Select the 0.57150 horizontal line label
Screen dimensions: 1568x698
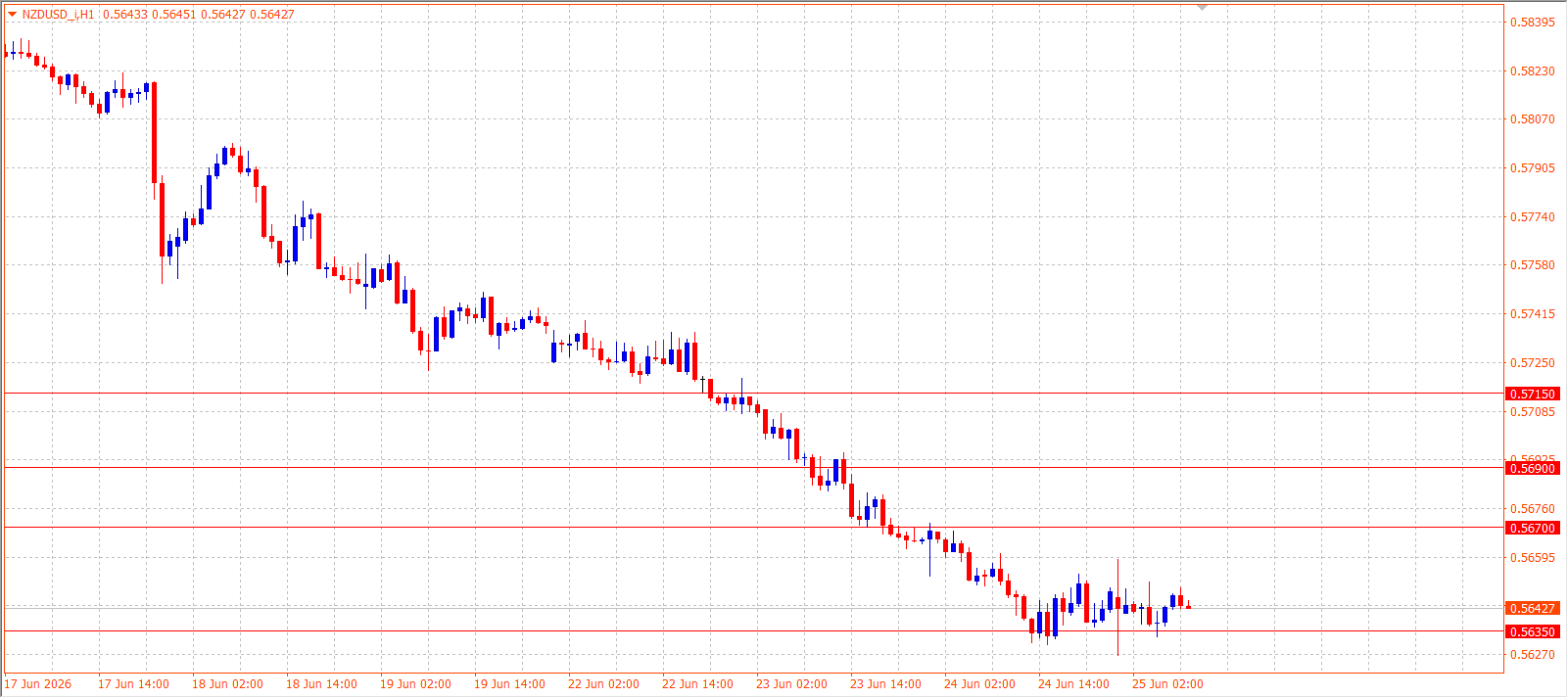click(1533, 395)
